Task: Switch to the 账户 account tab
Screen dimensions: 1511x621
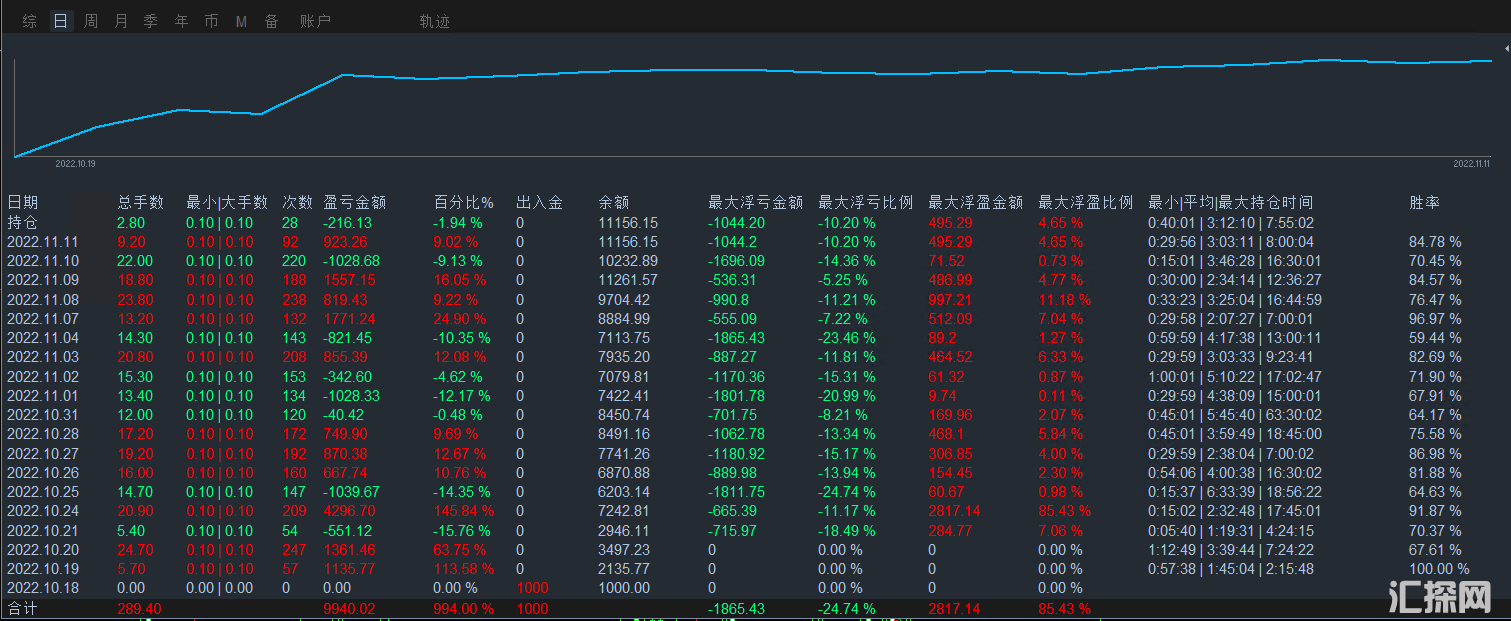Action: (315, 21)
